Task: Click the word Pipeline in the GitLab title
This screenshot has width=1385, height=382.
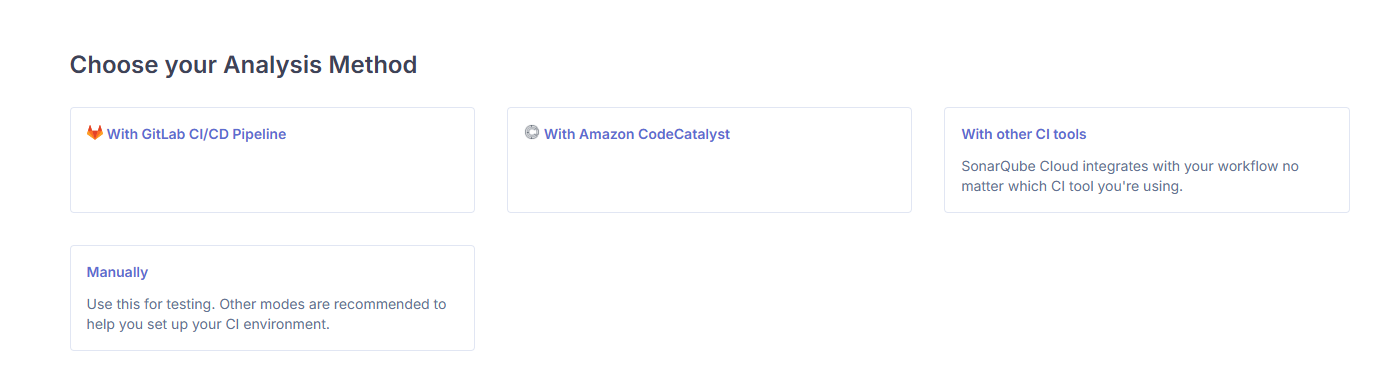Action: 259,134
